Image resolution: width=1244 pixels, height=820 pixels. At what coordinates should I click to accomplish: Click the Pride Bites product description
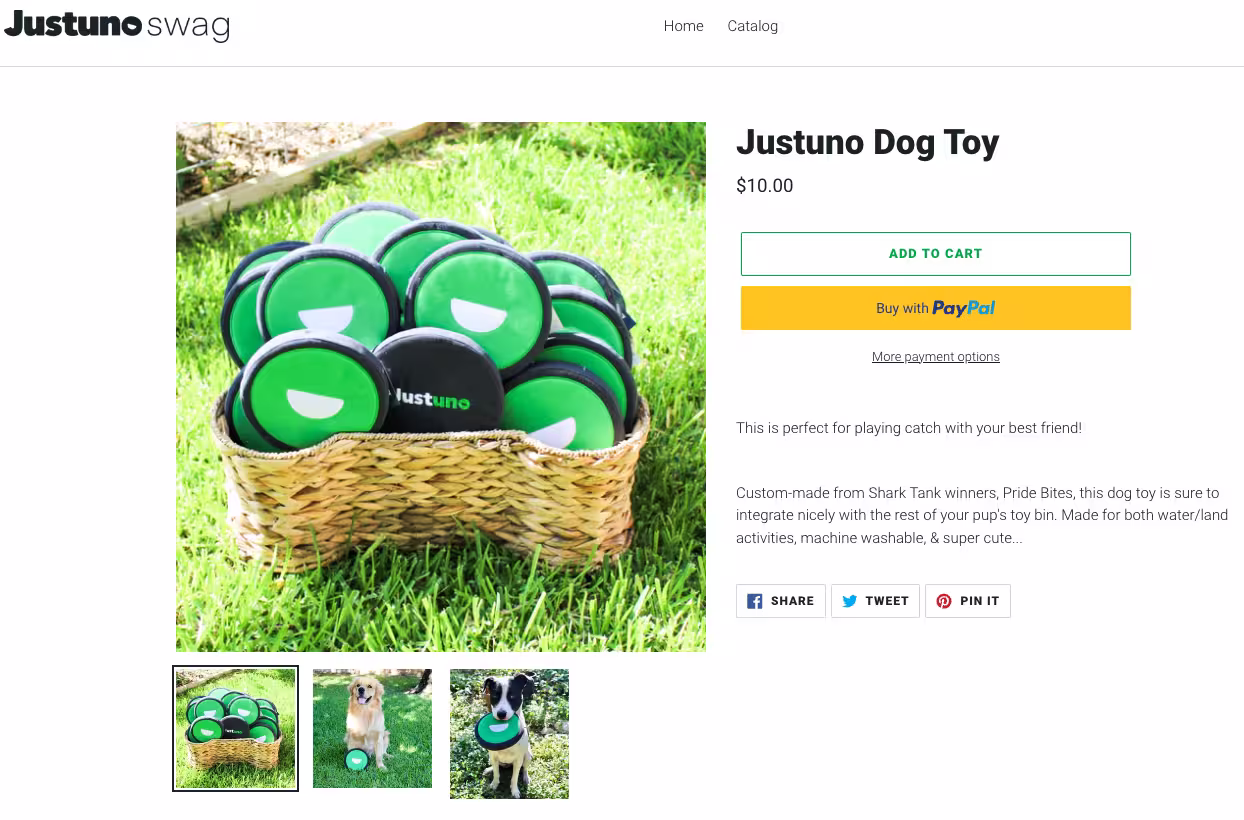click(x=982, y=515)
